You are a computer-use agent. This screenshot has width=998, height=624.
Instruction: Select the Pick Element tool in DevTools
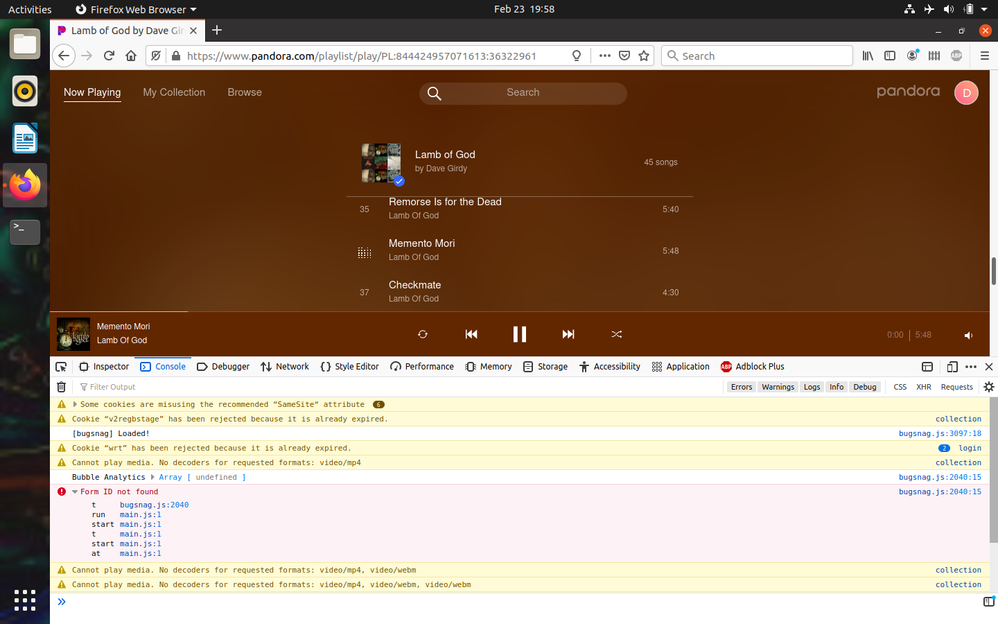tap(60, 366)
